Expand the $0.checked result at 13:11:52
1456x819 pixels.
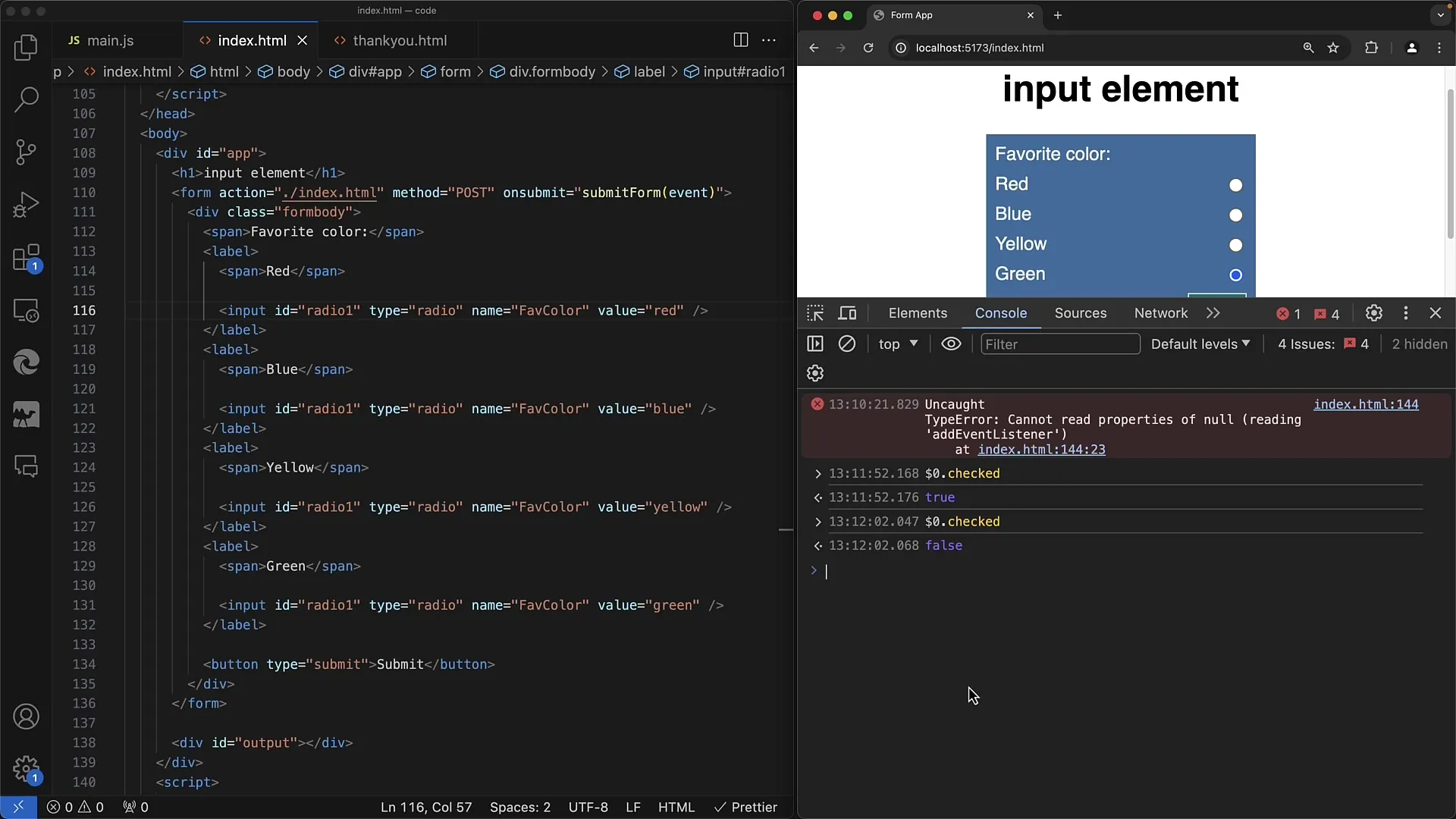[x=817, y=473]
